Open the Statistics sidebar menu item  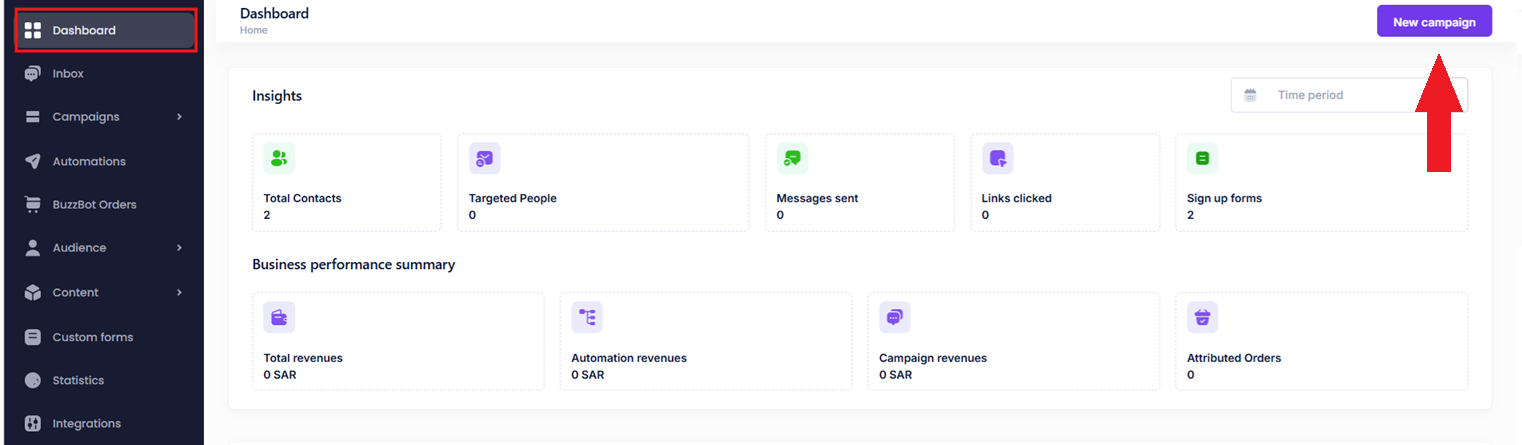click(78, 380)
